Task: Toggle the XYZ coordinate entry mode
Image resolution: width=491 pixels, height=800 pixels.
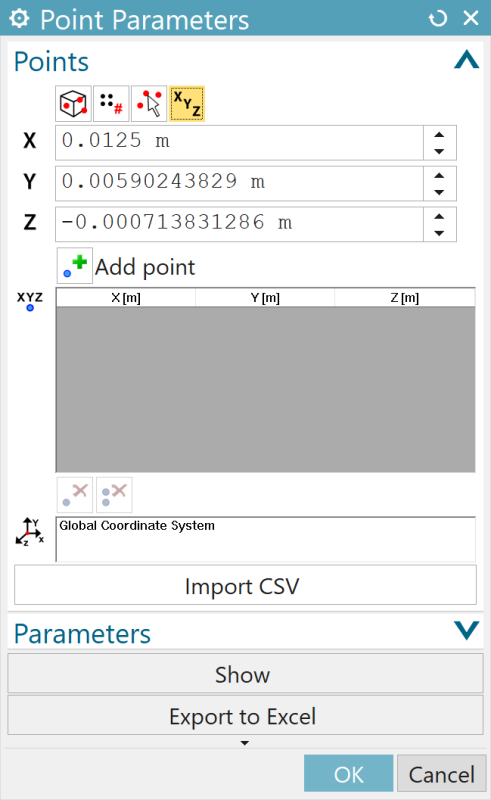Action: (187, 104)
